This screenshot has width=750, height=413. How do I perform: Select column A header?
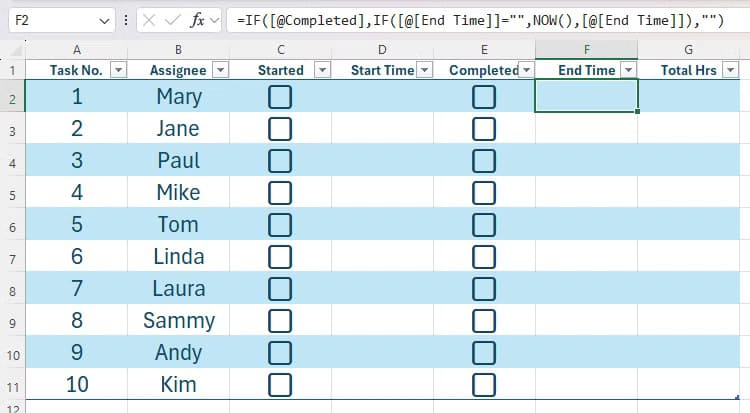click(77, 50)
